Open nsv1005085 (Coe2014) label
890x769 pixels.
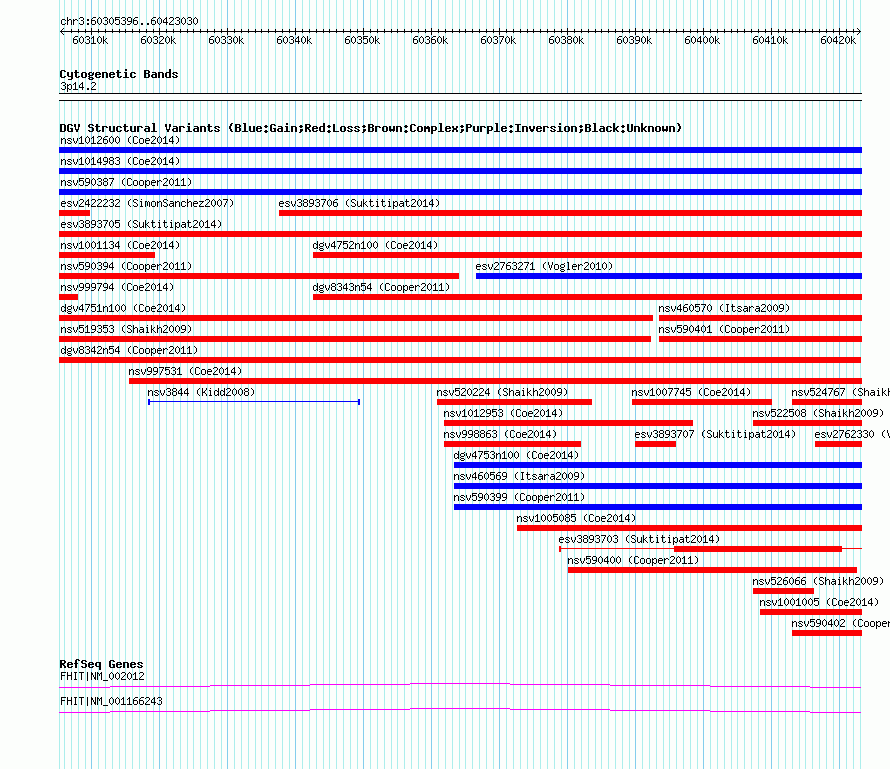tap(576, 518)
